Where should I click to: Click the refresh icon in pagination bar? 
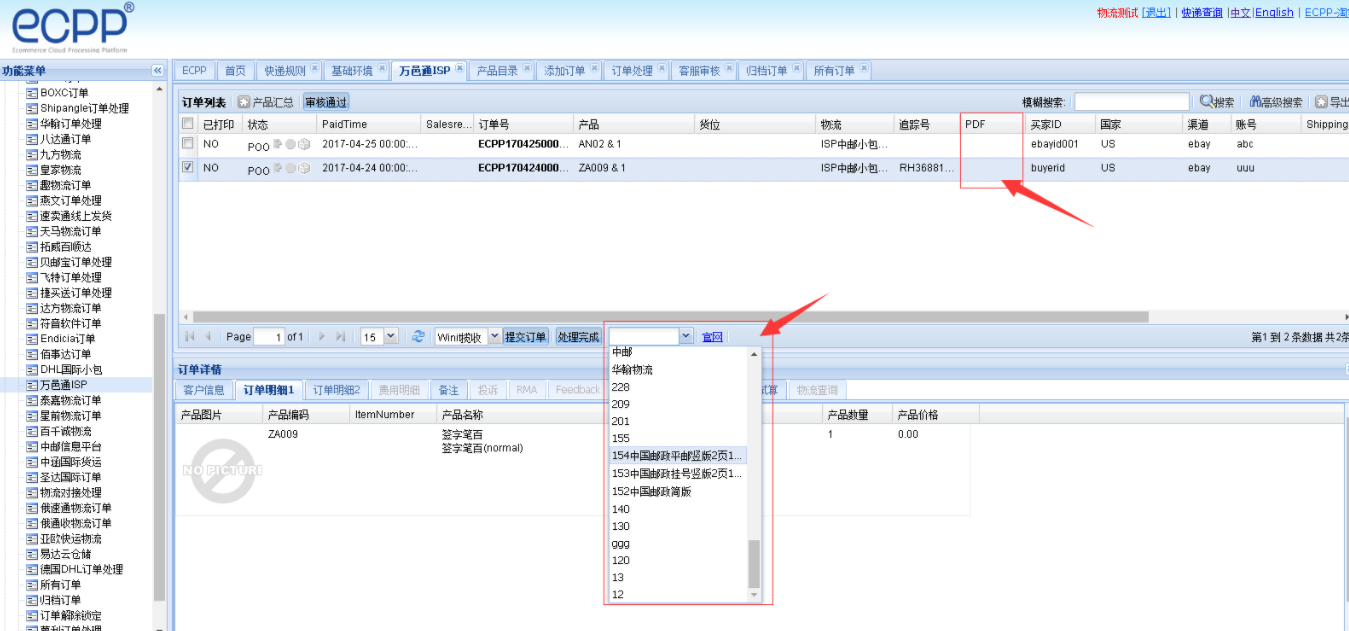(x=419, y=337)
